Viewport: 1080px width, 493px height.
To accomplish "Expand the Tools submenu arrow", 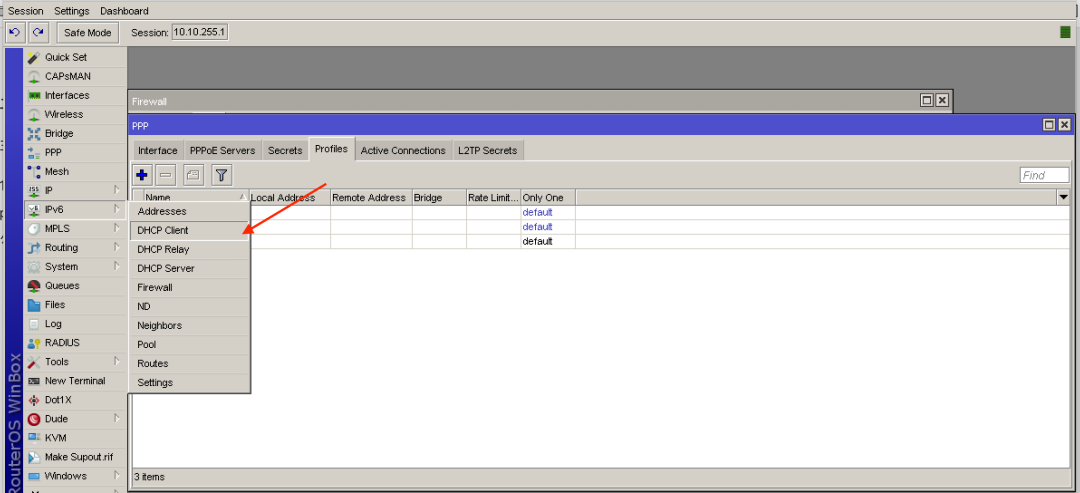I will pyautogui.click(x=116, y=361).
